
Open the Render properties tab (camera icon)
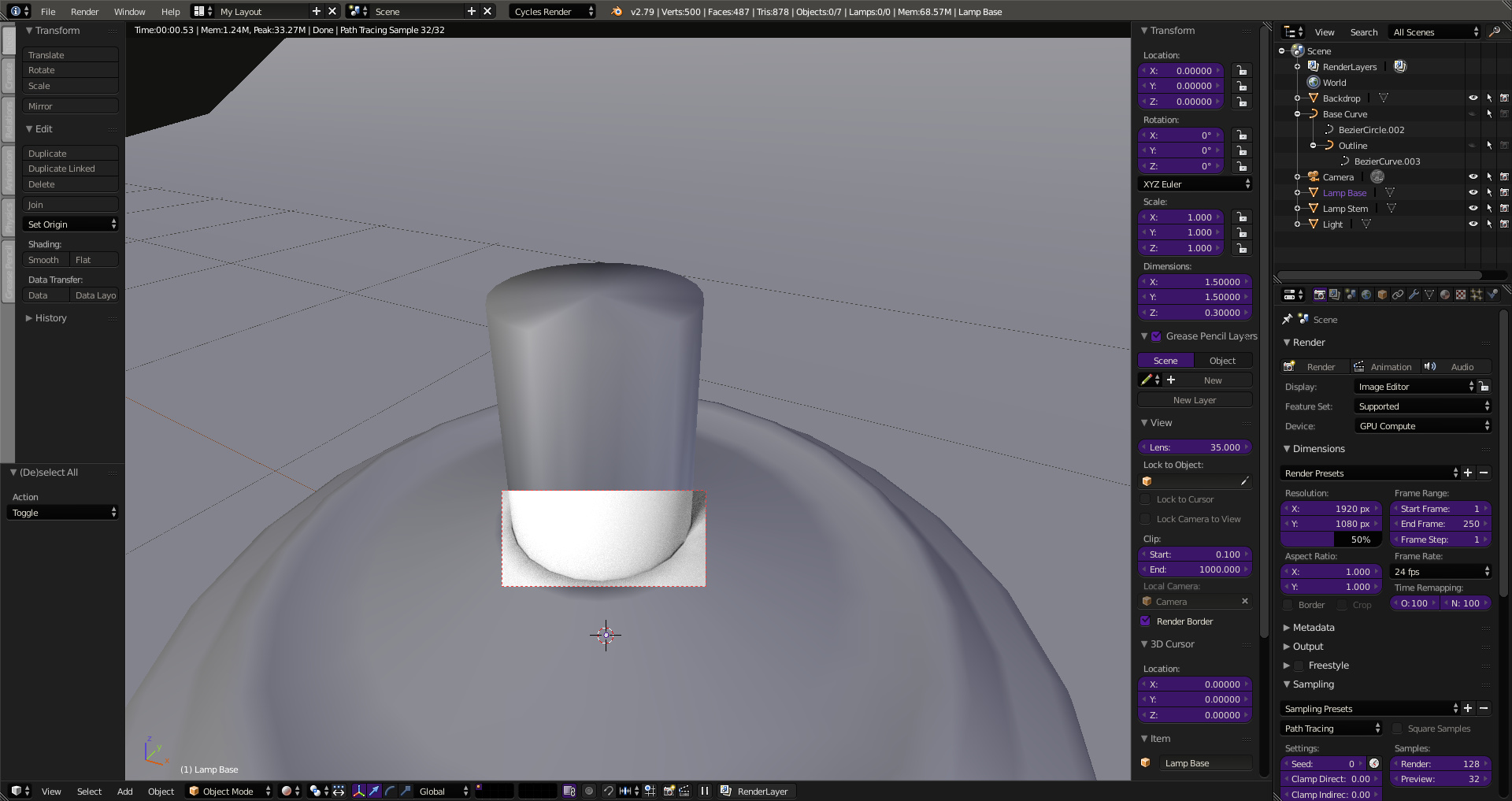[x=1319, y=295]
